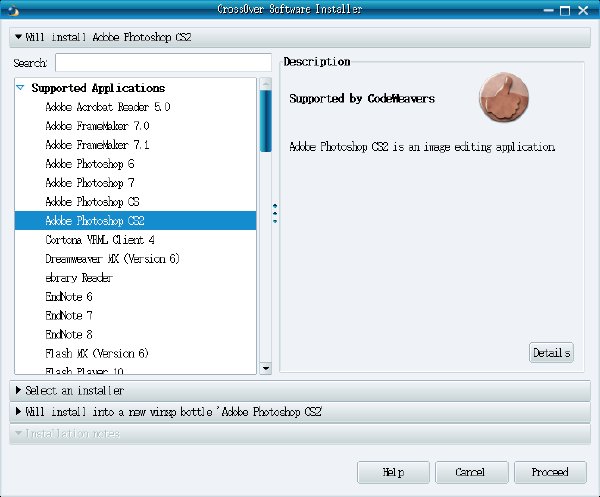Select EndNote 6

coord(135,297)
